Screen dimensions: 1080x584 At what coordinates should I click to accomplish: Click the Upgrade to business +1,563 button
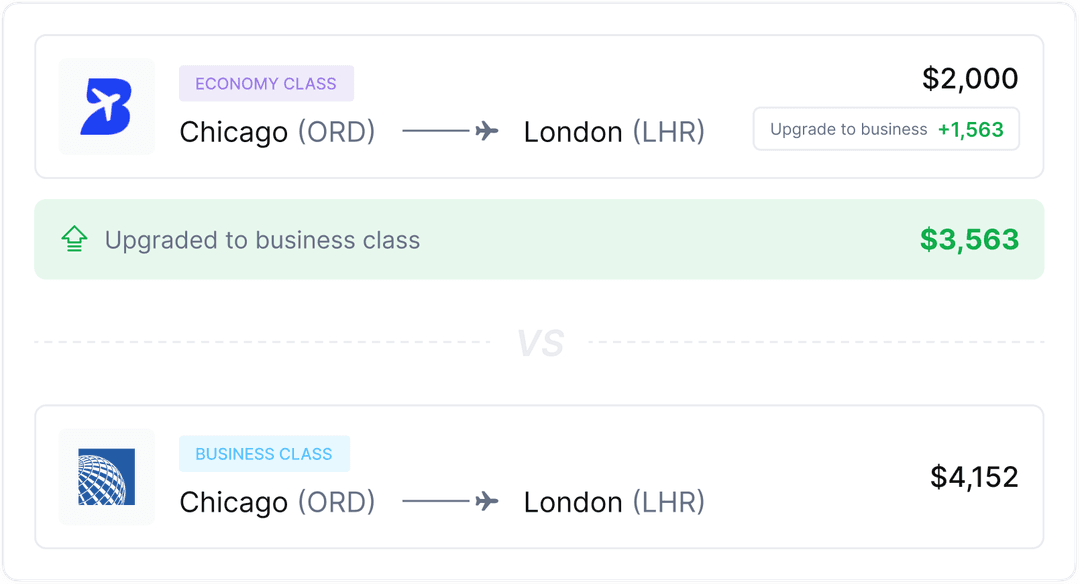885,129
